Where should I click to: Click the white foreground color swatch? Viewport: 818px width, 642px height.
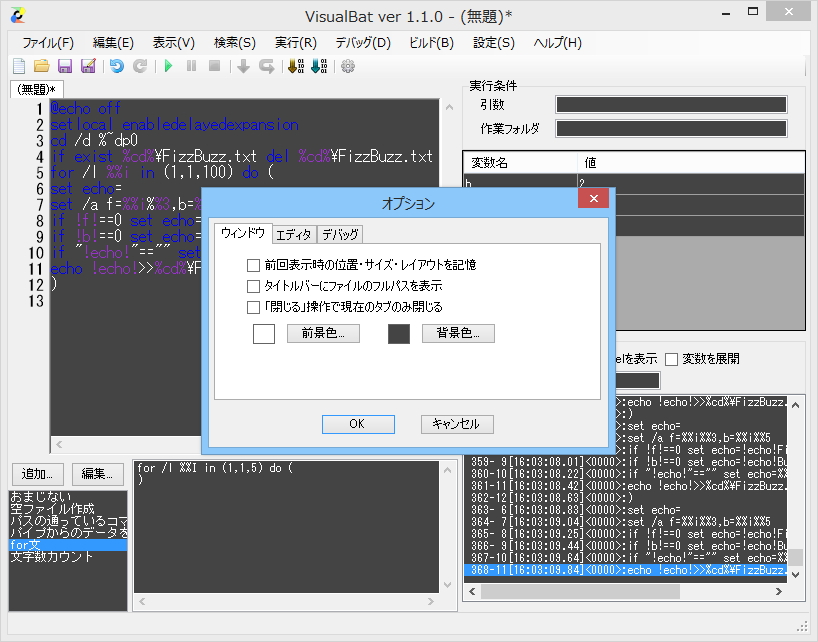(x=264, y=334)
